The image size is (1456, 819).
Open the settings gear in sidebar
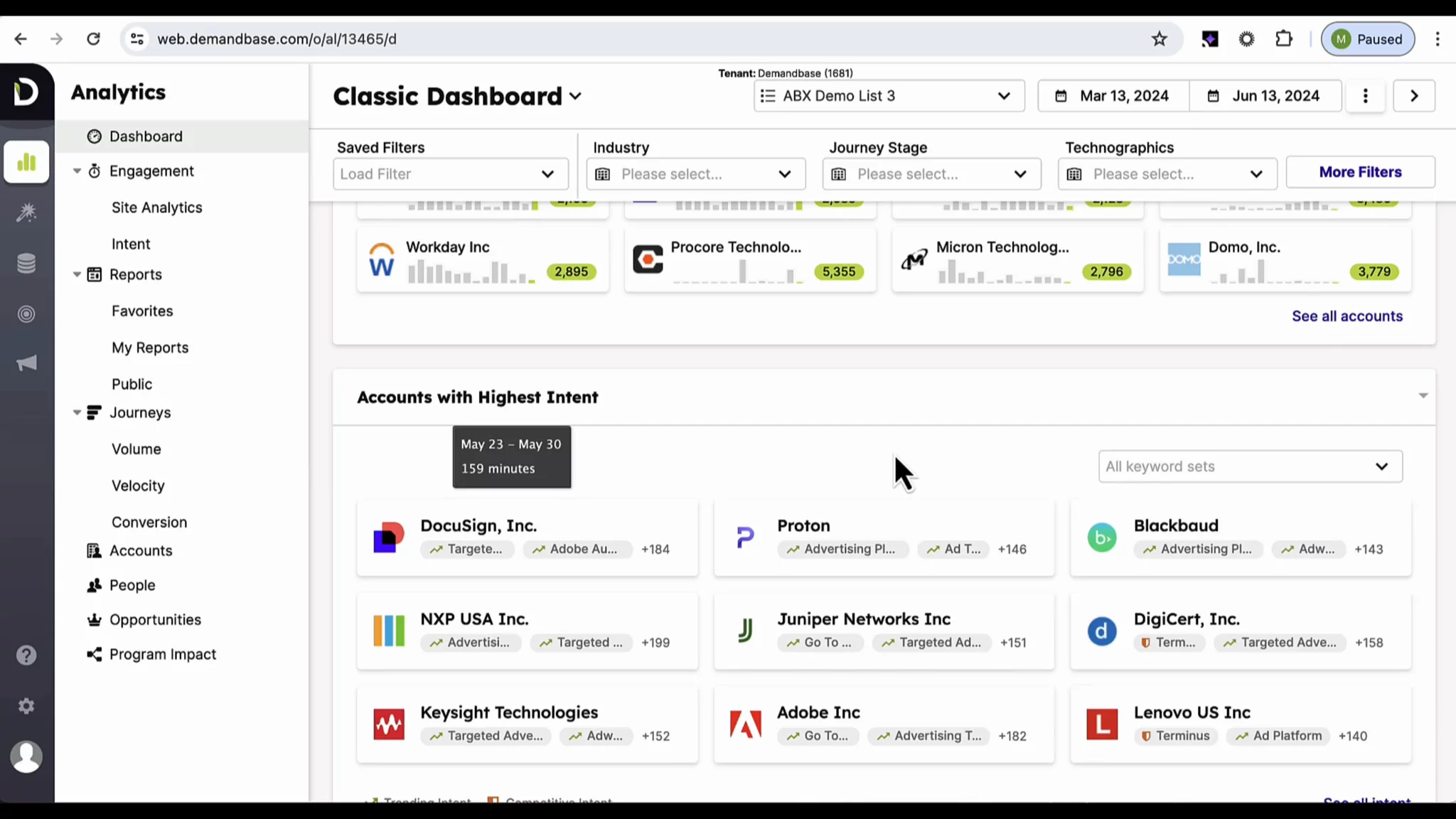tap(26, 706)
